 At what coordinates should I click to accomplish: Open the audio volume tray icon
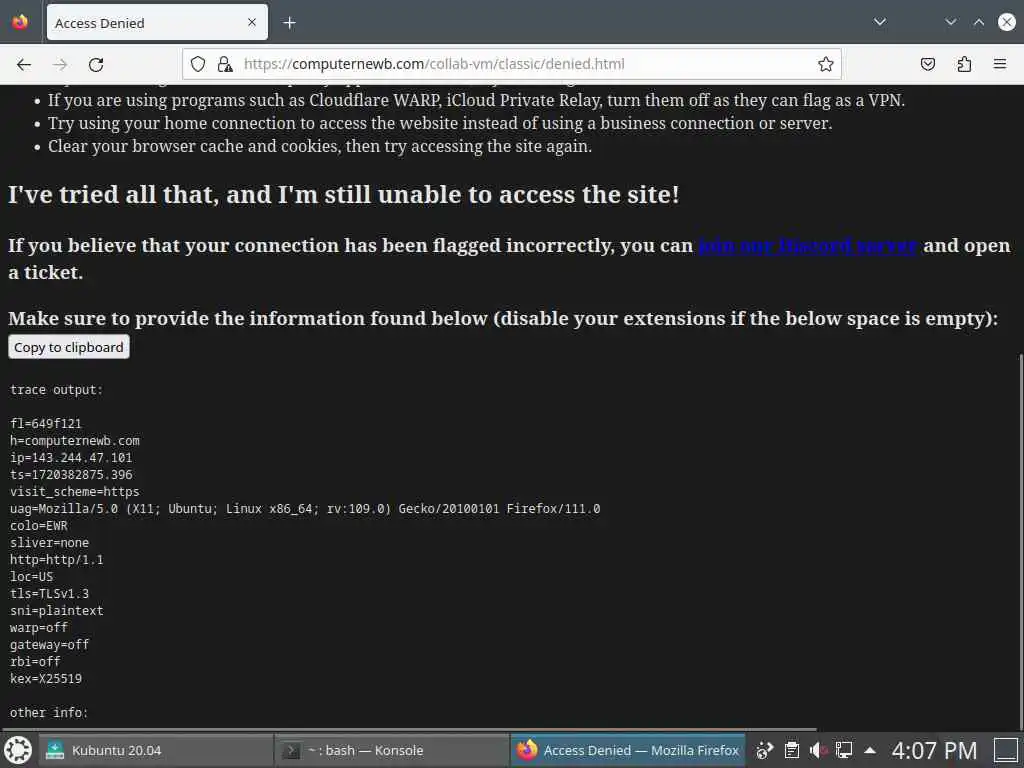pos(818,750)
